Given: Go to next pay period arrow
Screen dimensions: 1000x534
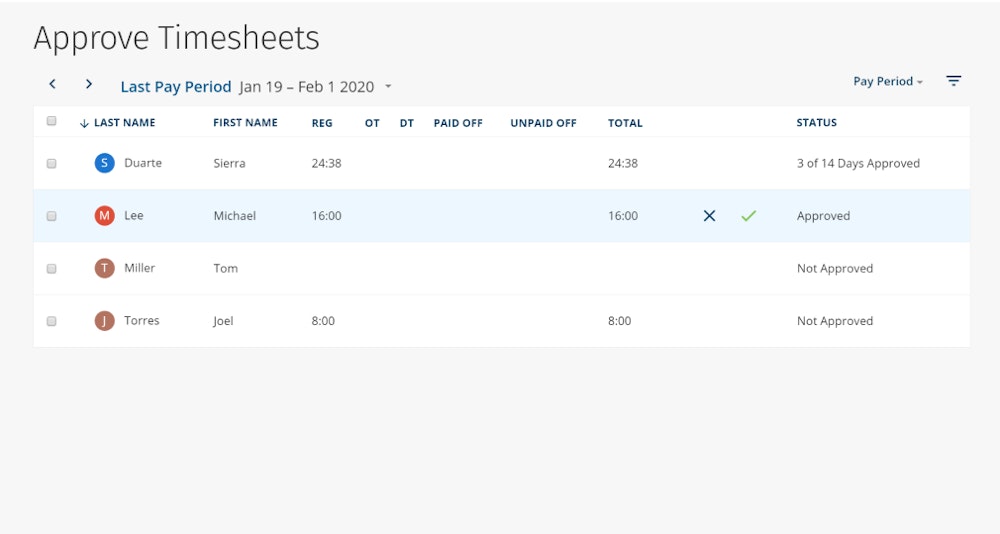Looking at the screenshot, I should coord(89,85).
